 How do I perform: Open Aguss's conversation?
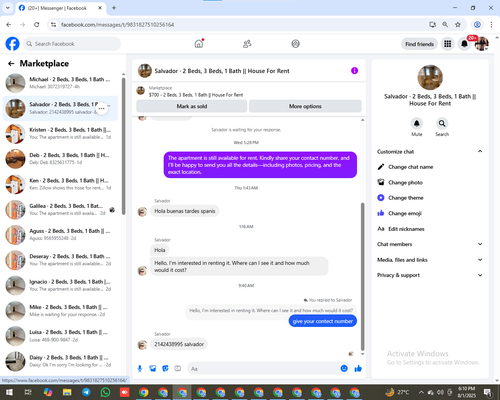(x=60, y=235)
